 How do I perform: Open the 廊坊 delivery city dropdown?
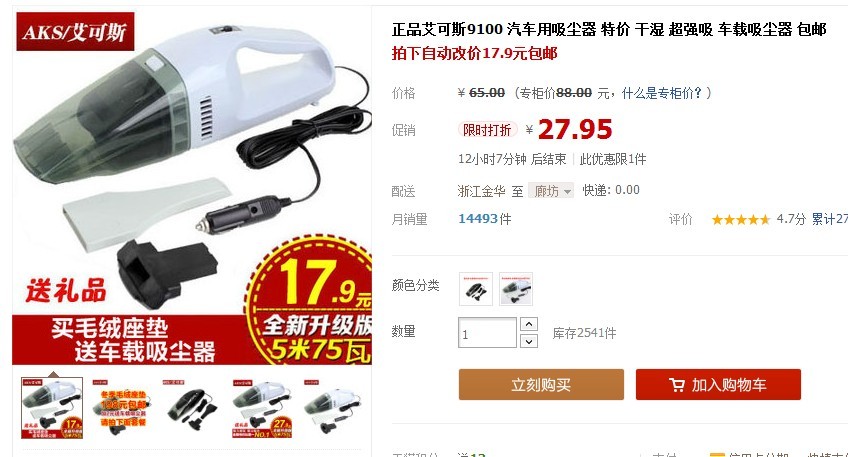551,190
